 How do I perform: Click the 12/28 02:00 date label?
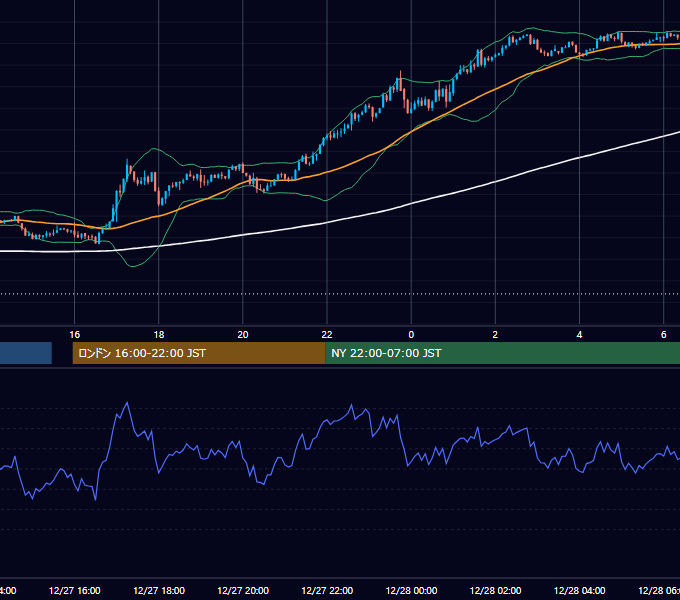point(495,590)
